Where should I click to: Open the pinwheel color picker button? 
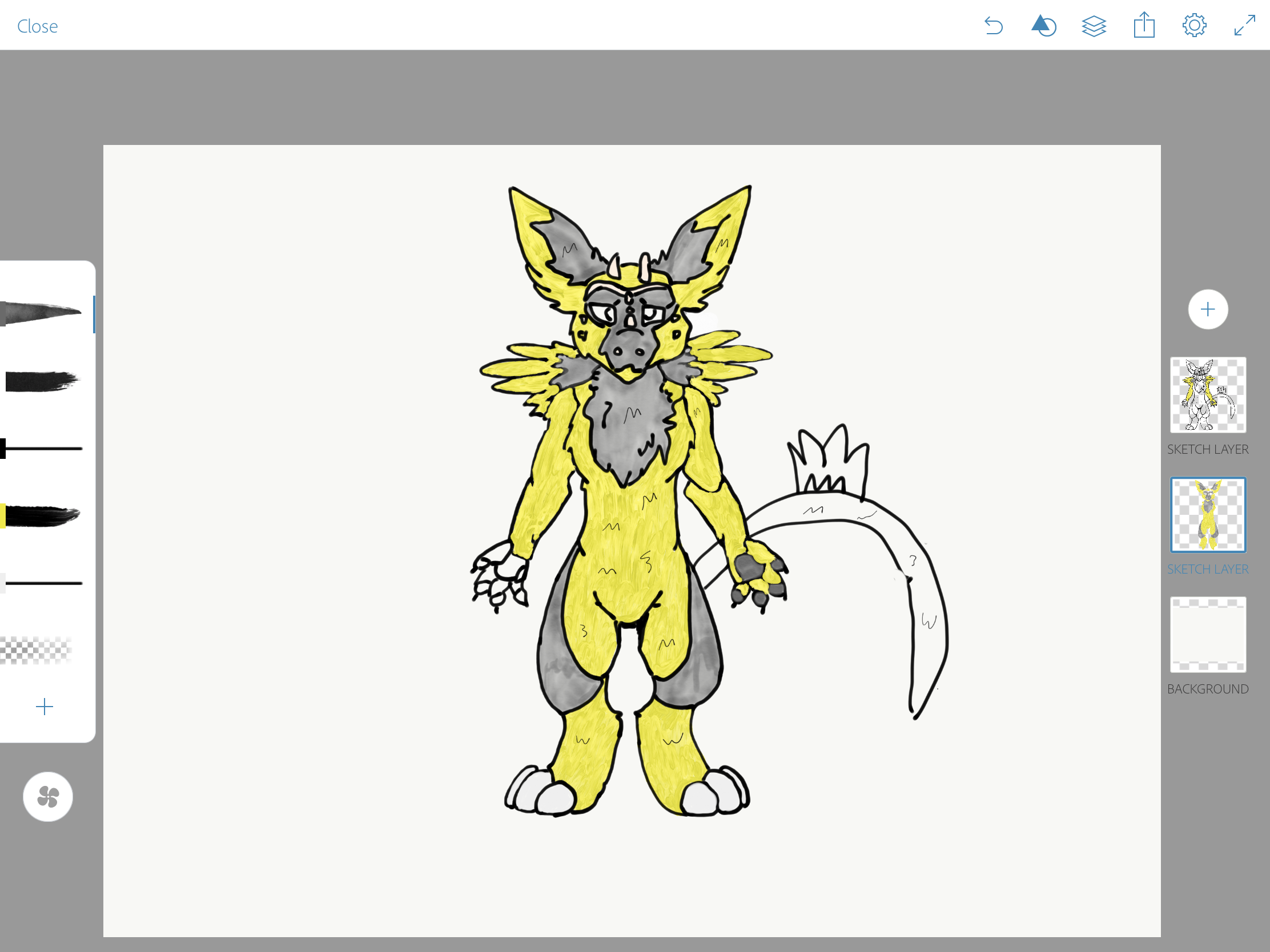47,797
